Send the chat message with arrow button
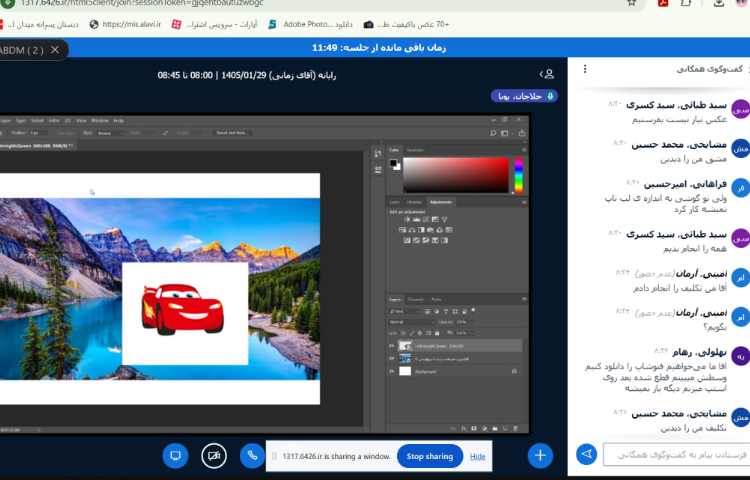The width and height of the screenshot is (750, 480). pyautogui.click(x=586, y=454)
